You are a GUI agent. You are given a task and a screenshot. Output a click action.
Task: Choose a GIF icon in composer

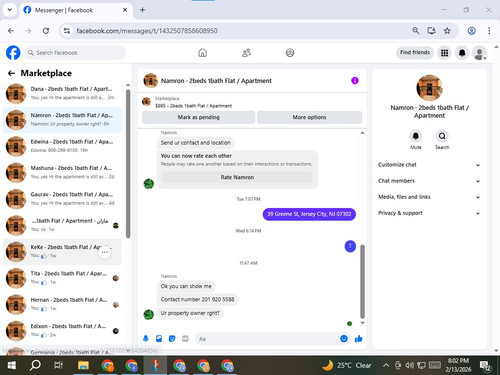tap(185, 339)
